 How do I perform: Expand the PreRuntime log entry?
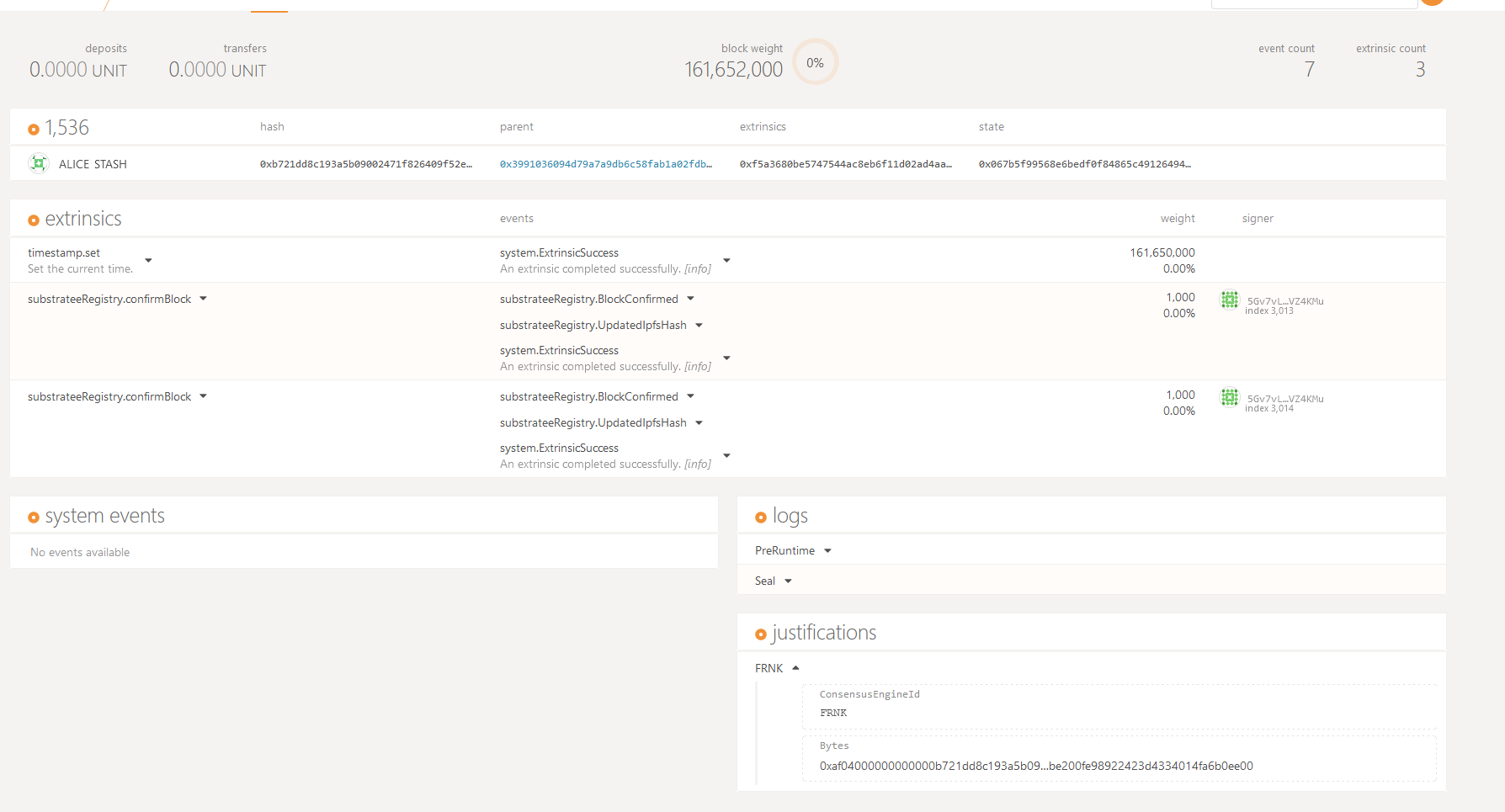(x=828, y=550)
